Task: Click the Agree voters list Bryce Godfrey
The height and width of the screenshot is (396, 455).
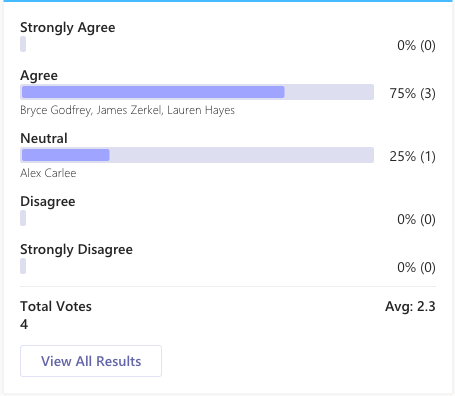Action: (128, 110)
